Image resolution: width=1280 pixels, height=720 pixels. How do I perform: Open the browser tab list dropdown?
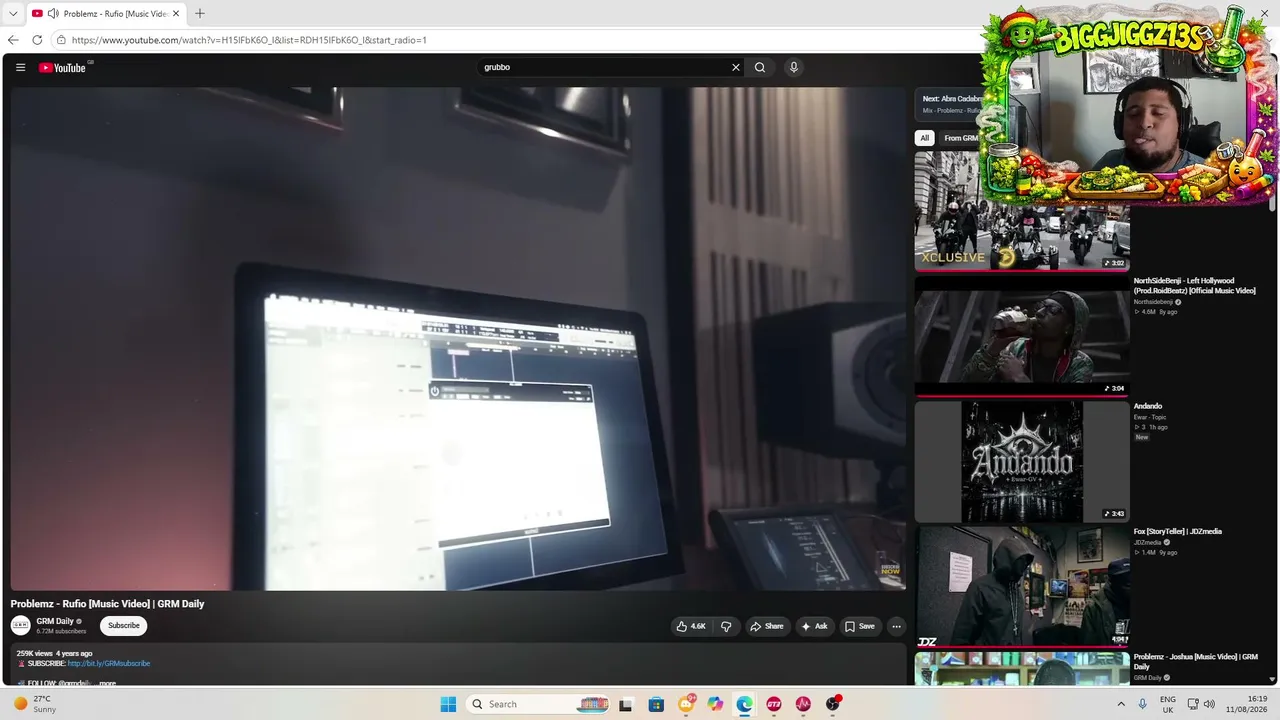[13, 13]
